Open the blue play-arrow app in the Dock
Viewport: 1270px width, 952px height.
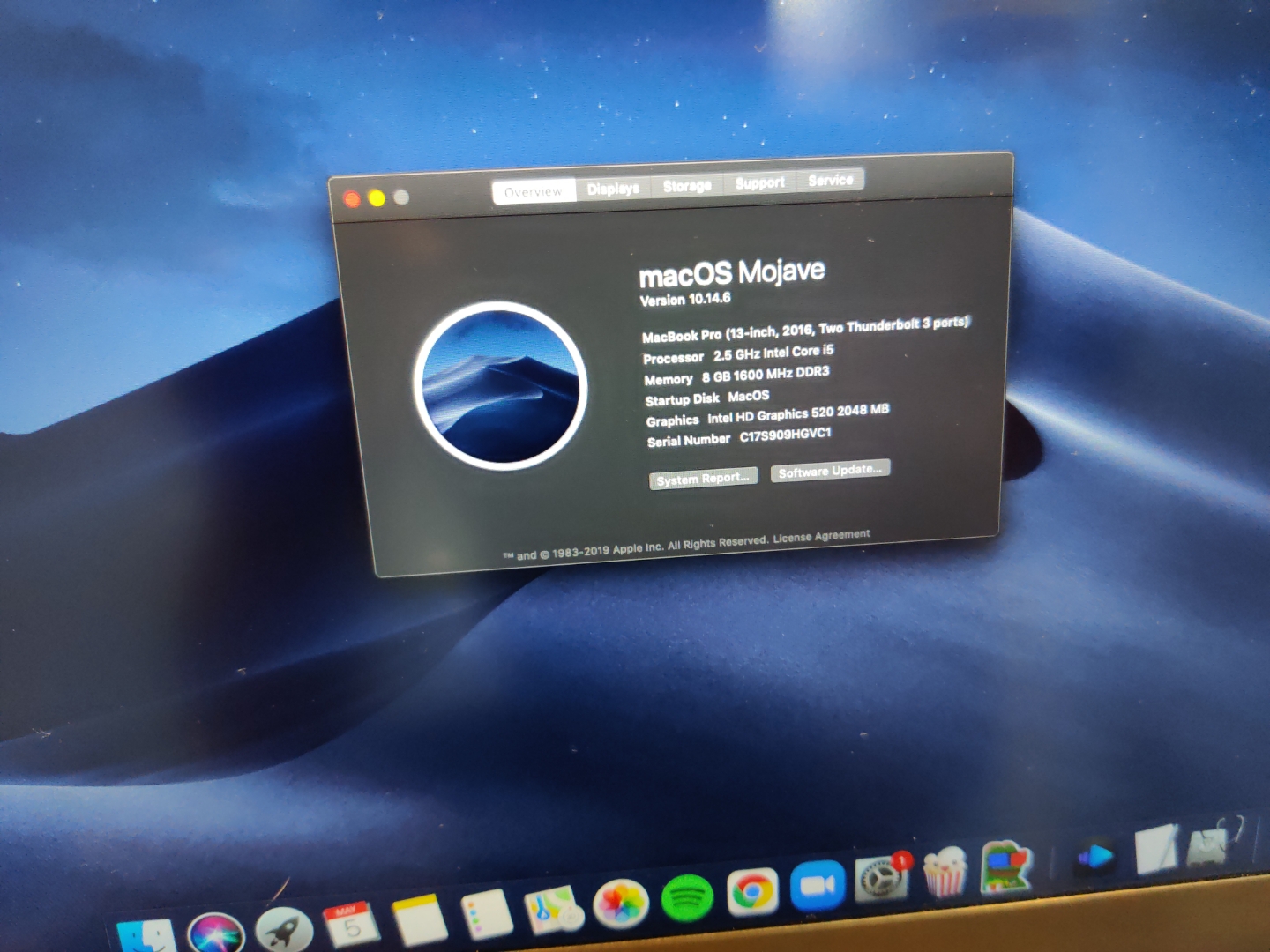[1096, 857]
